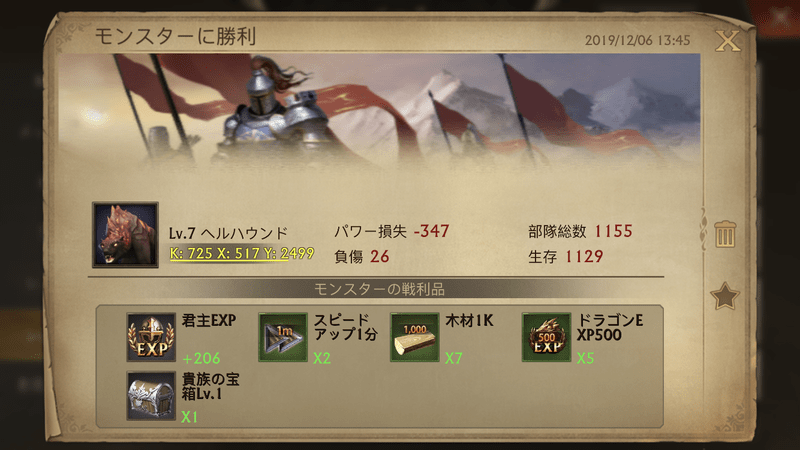Click the モンスターに勝利 report title

175,36
